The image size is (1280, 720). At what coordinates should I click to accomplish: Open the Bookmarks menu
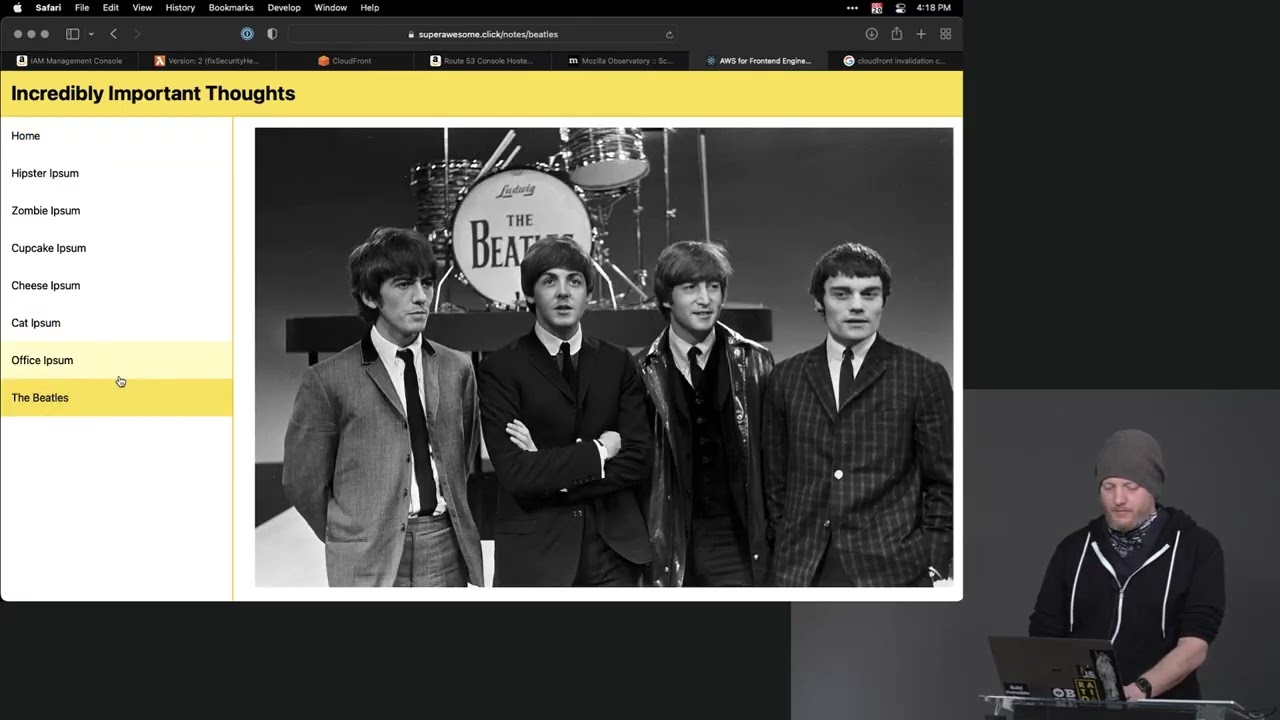point(231,8)
